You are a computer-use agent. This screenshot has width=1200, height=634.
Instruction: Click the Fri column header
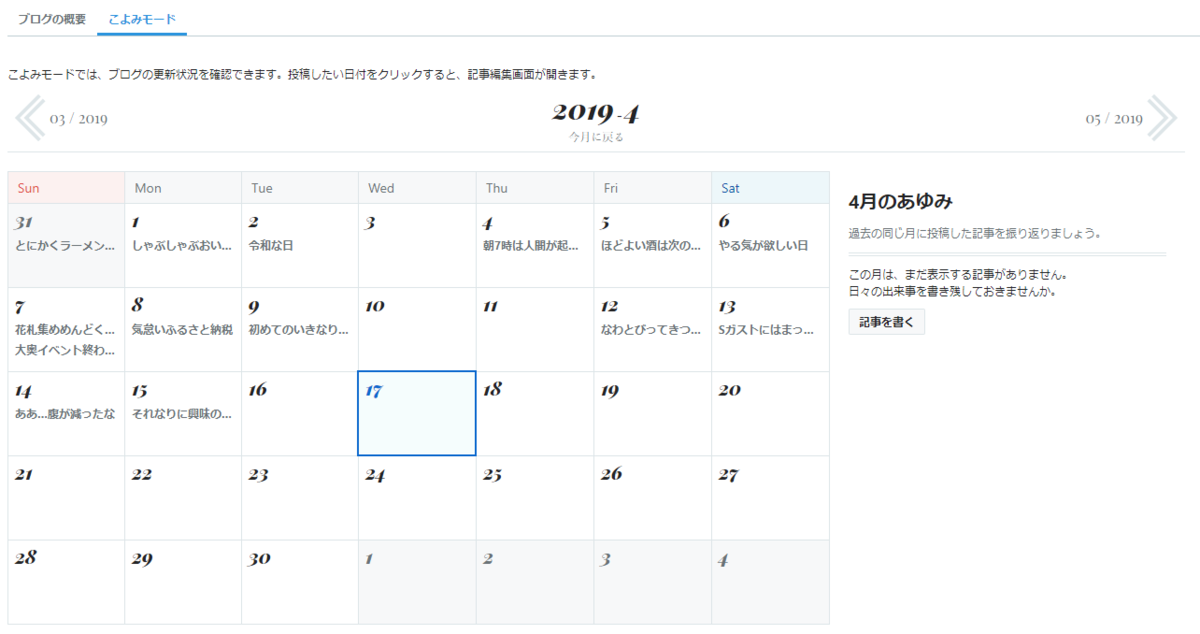(652, 188)
